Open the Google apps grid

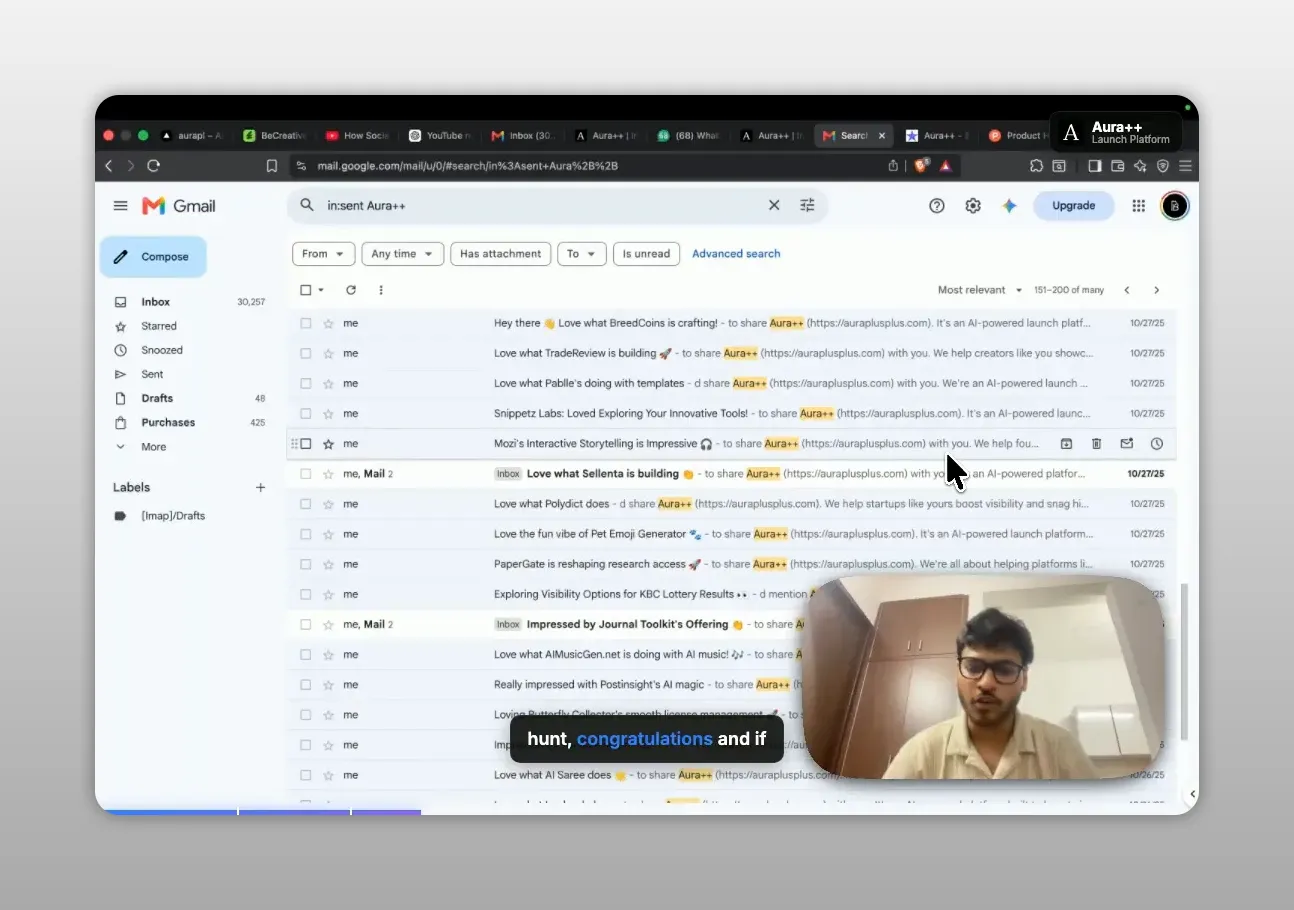pos(1138,206)
